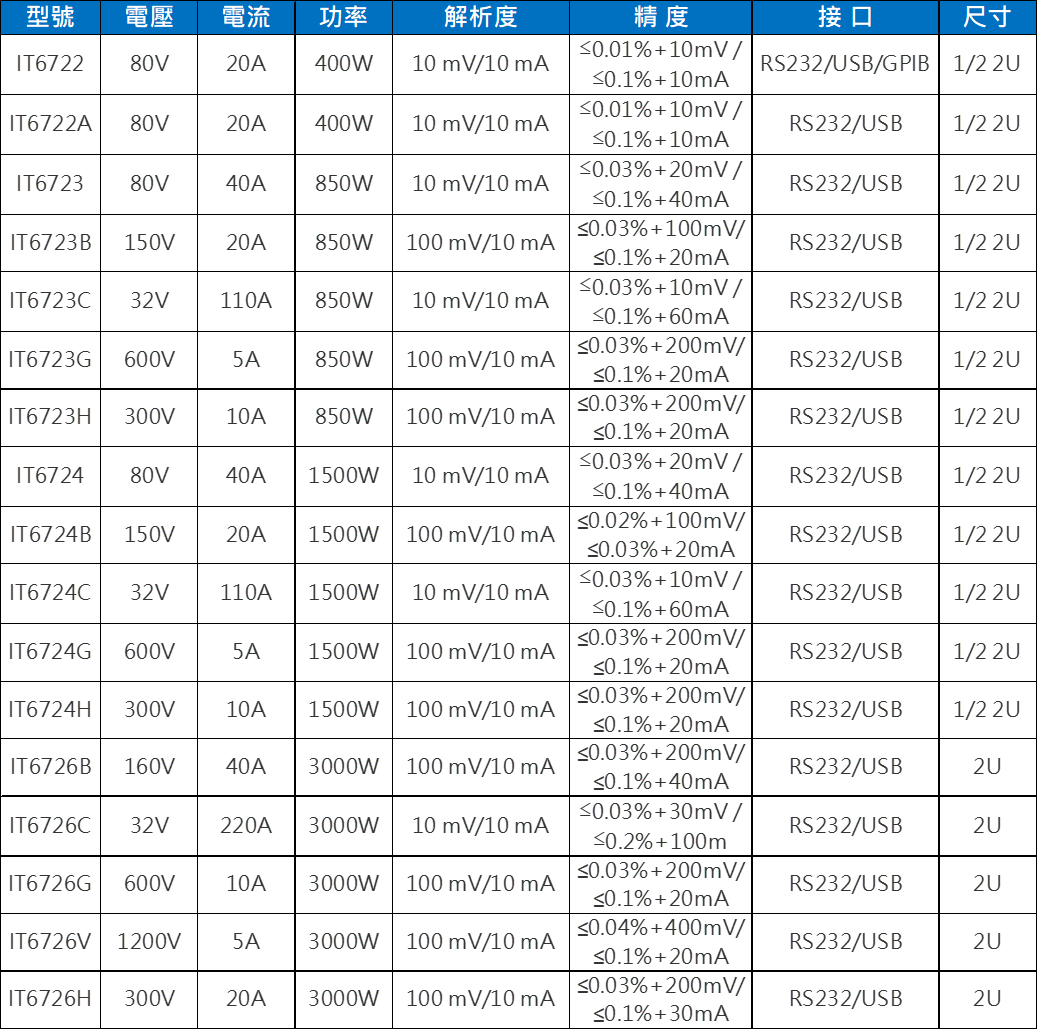Click the 160V voltage cell
The image size is (1038, 1030).
click(x=149, y=767)
